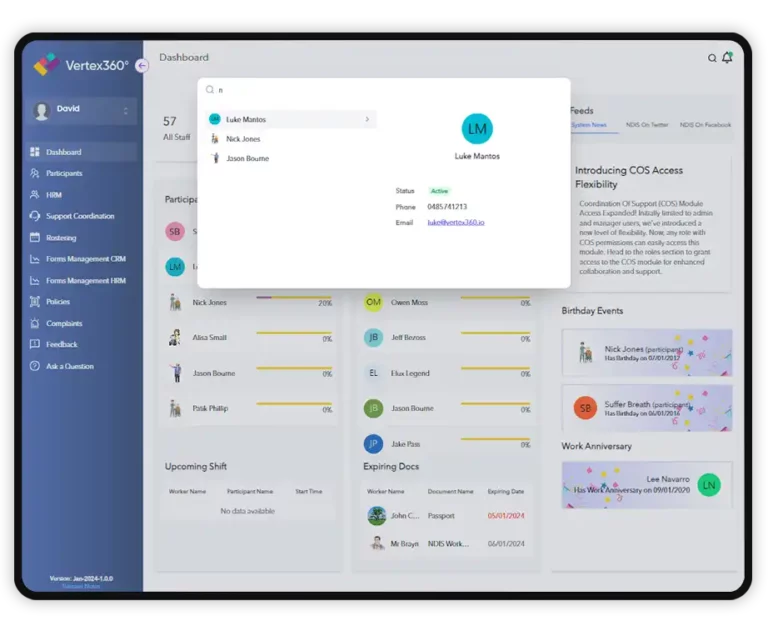Click Nick Jones 20% progress bar
768x631 pixels.
[x=294, y=297]
